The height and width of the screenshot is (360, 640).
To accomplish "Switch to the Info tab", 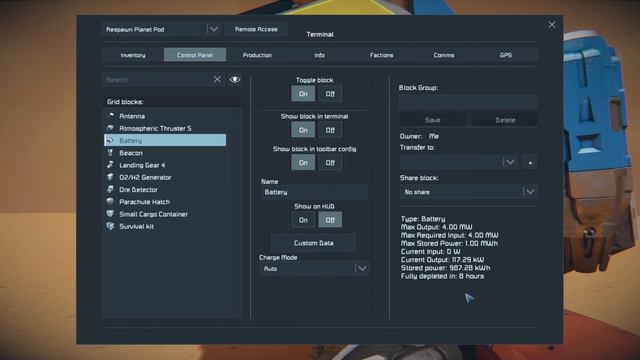I will (319, 55).
